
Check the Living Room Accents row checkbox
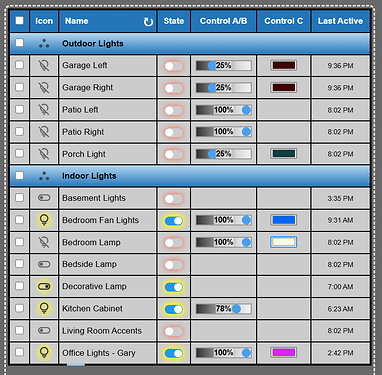coord(20,330)
